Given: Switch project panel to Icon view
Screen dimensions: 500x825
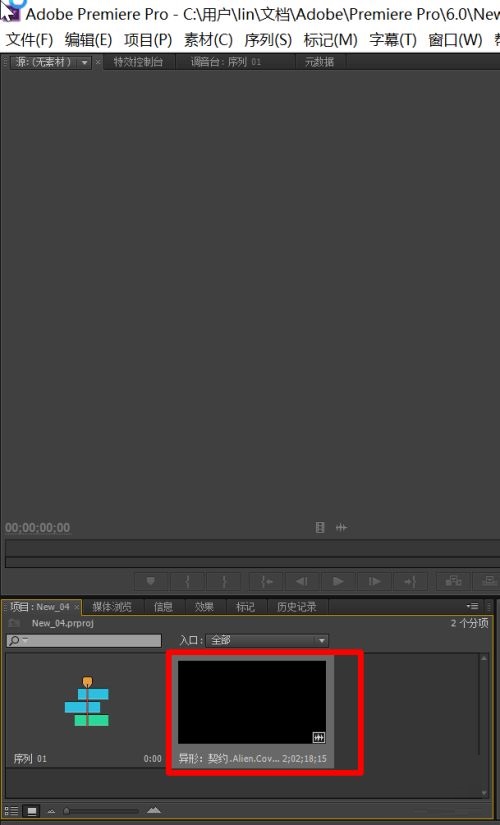Looking at the screenshot, I should [x=32, y=811].
